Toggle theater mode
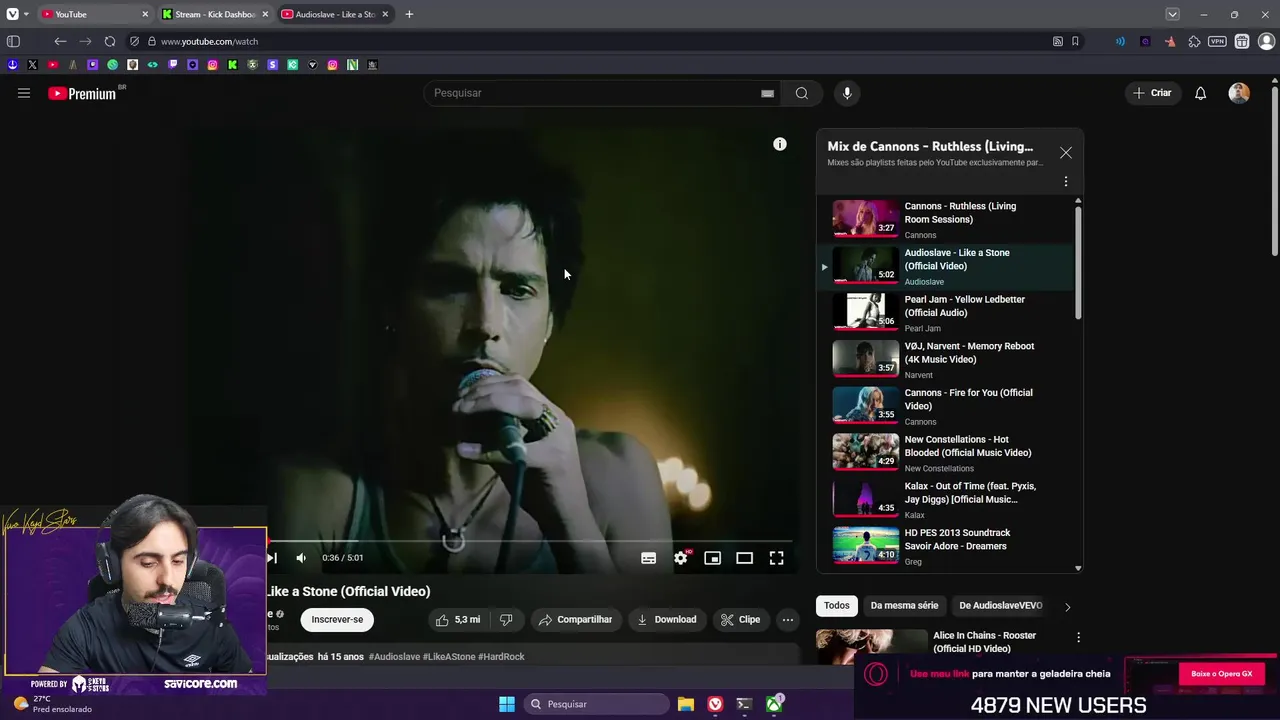The image size is (1280, 720). tap(745, 558)
